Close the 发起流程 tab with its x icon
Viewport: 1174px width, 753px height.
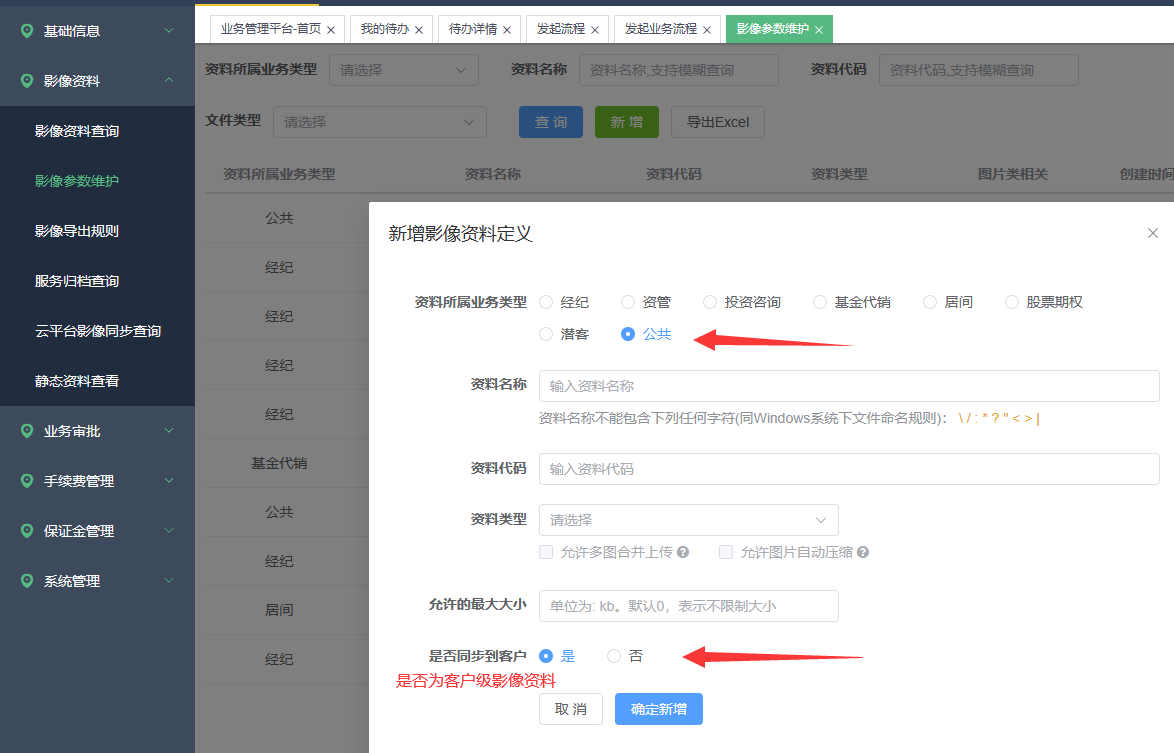click(x=595, y=30)
